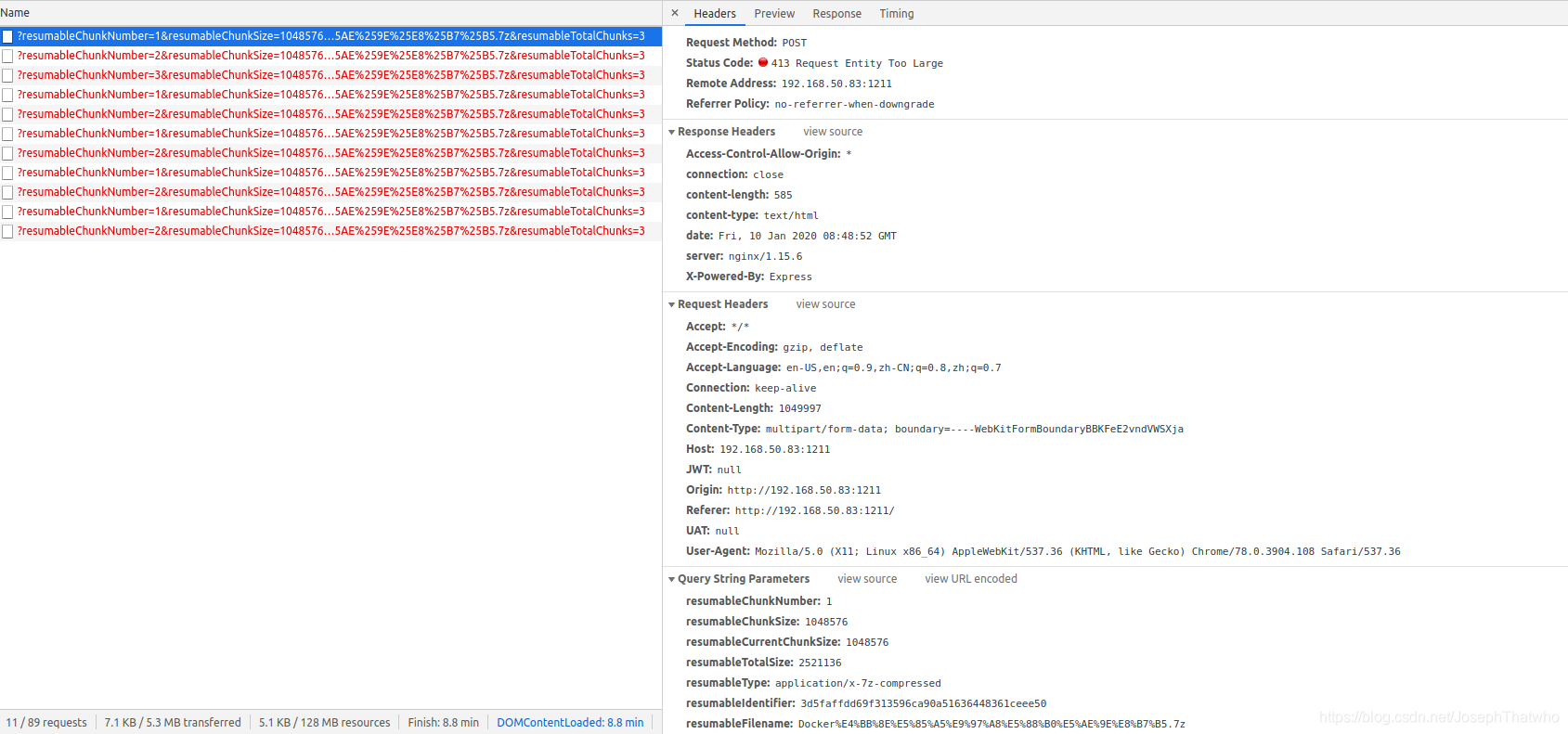Viewport: 1568px width, 734px height.
Task: Open the Timing tab
Action: (x=897, y=13)
